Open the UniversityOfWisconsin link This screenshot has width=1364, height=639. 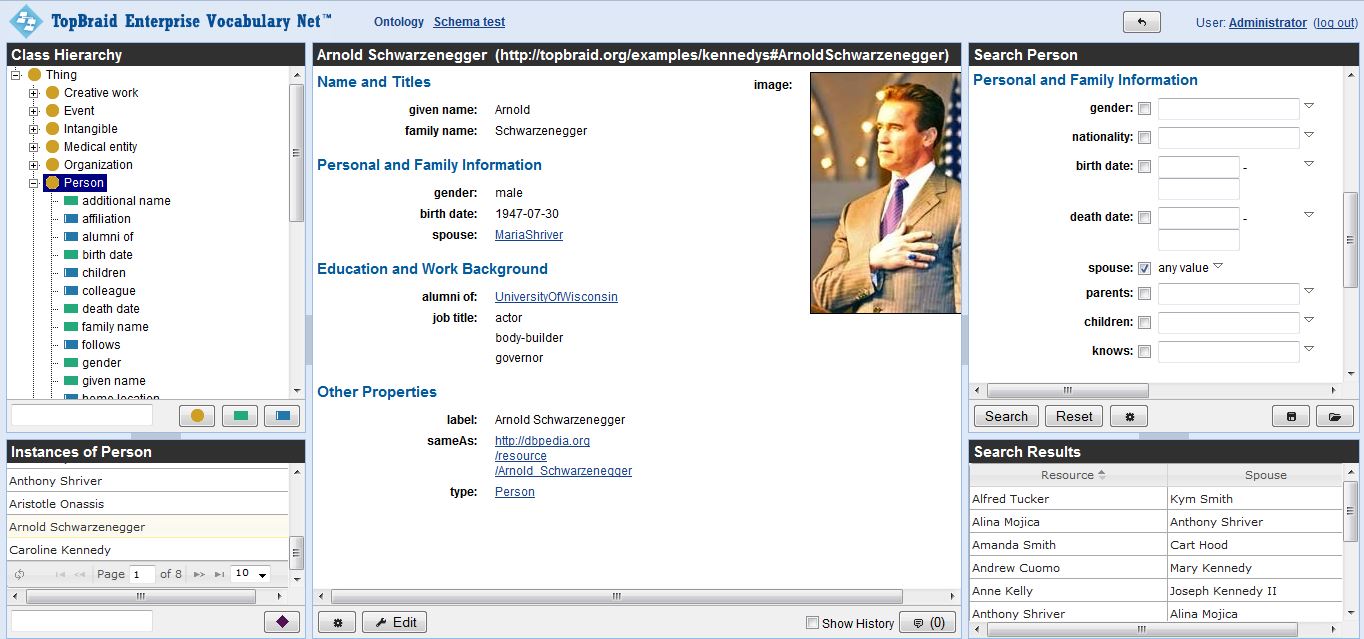[556, 297]
